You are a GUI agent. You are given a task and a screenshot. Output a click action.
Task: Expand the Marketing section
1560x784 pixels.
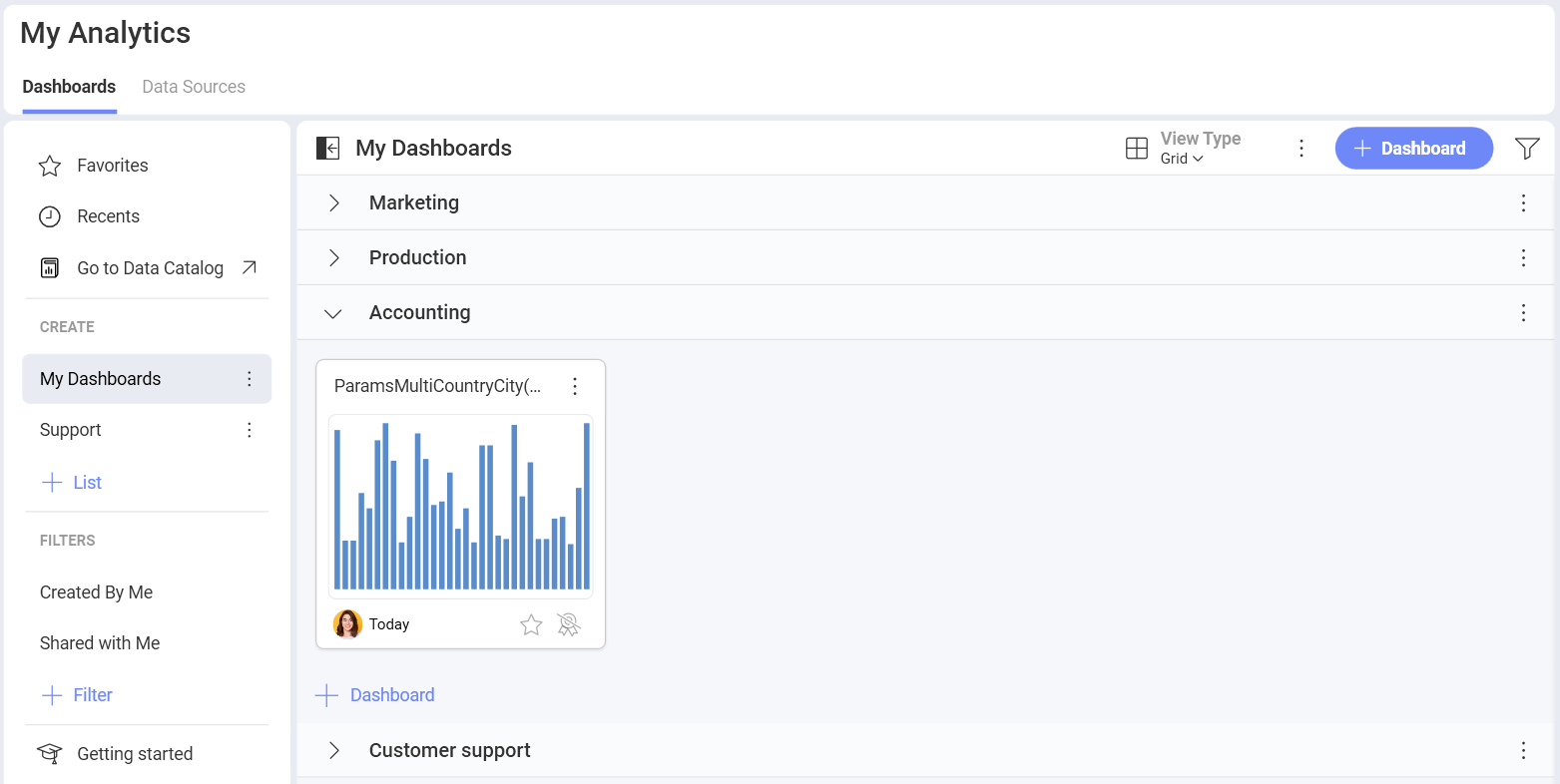pos(334,203)
